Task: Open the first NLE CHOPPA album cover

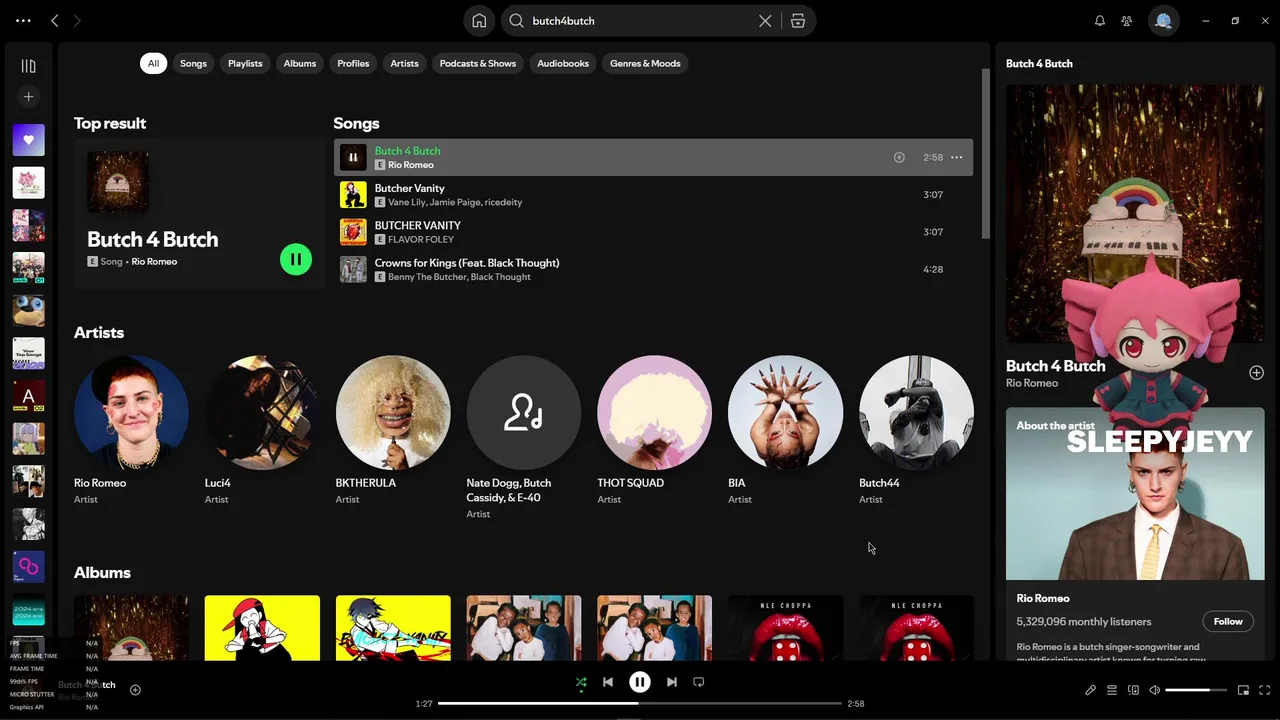Action: coord(785,628)
